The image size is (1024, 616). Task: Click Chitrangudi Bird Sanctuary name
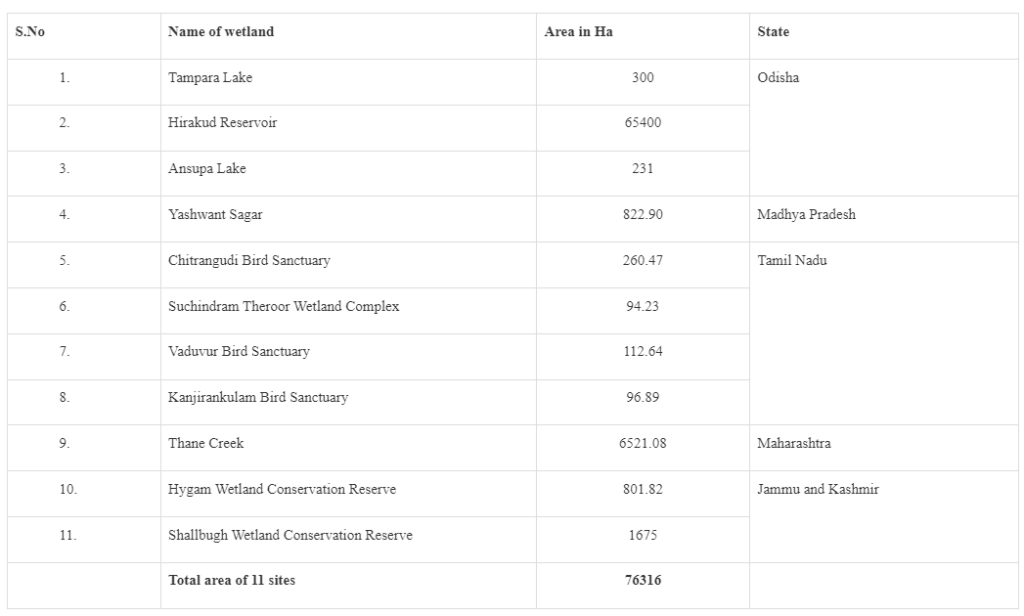pos(249,261)
